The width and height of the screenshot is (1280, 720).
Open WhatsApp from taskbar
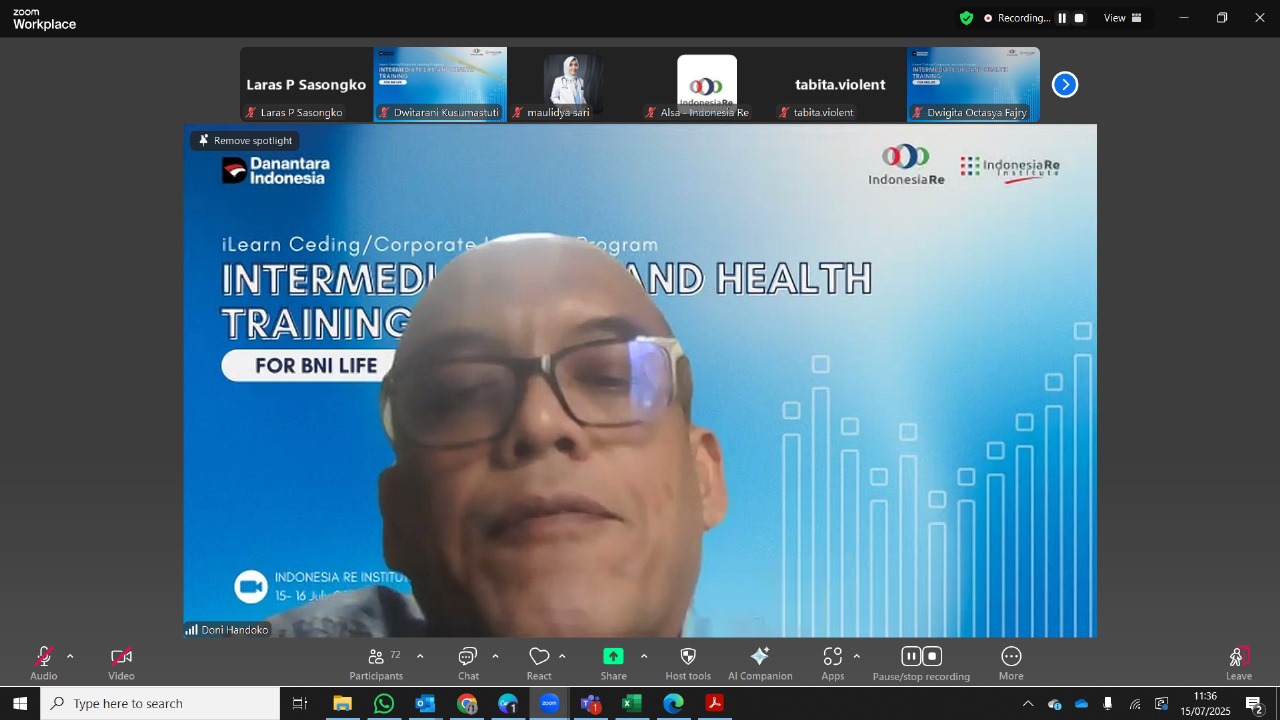tap(384, 704)
